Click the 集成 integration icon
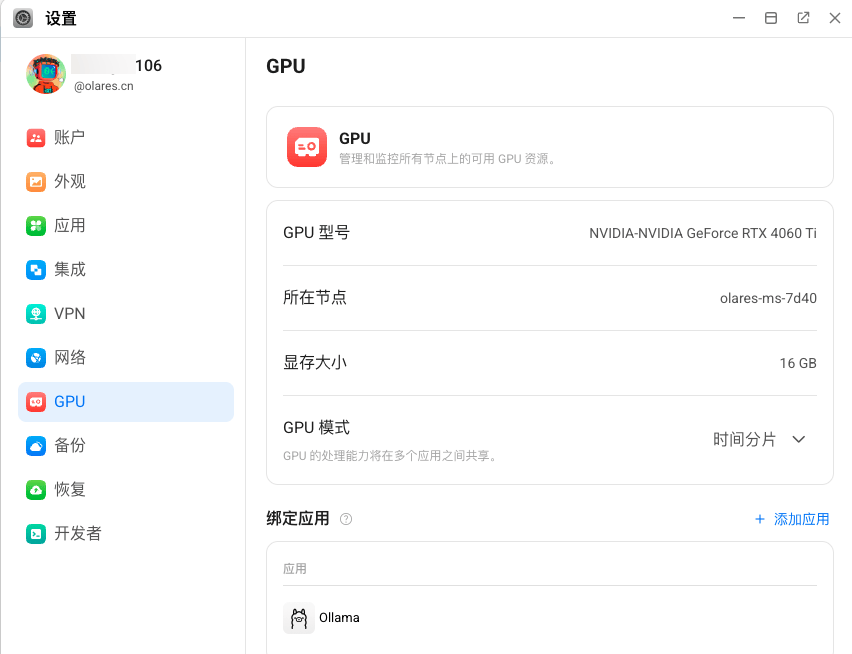The width and height of the screenshot is (852, 654). click(36, 270)
